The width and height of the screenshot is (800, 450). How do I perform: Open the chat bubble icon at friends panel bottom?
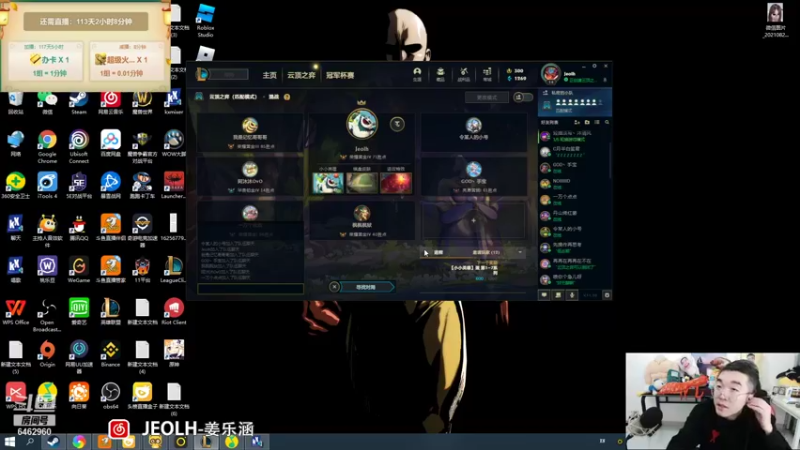point(544,295)
